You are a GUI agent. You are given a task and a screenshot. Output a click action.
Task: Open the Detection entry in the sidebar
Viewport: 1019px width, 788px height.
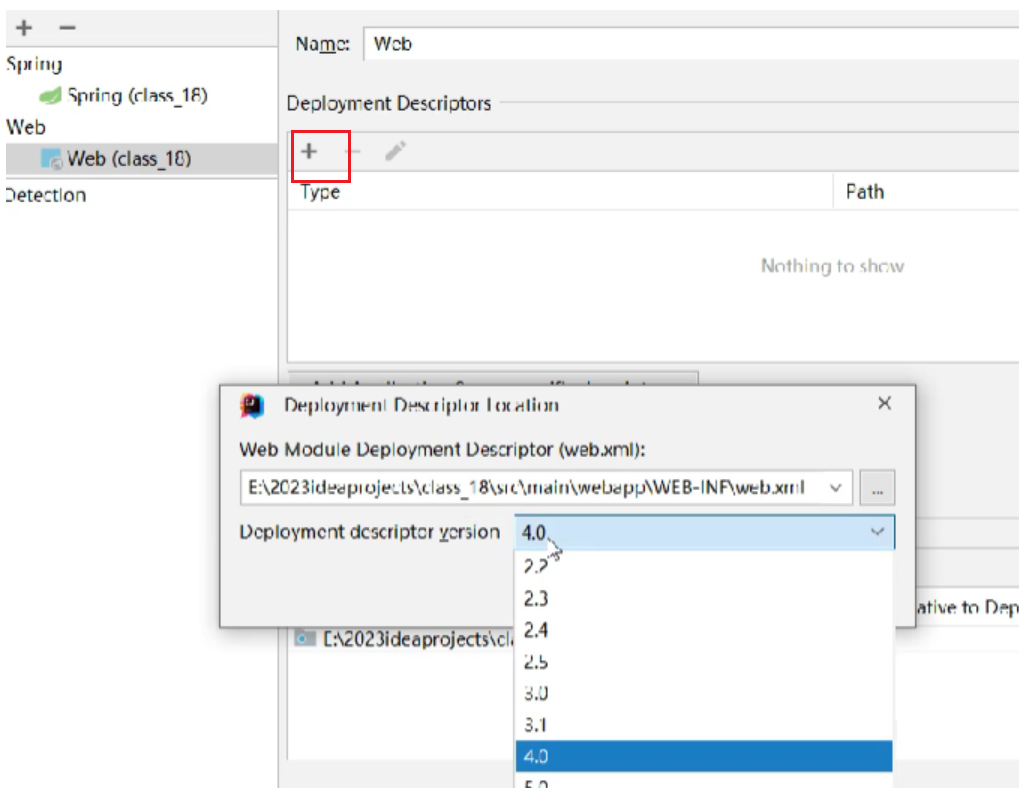point(45,195)
